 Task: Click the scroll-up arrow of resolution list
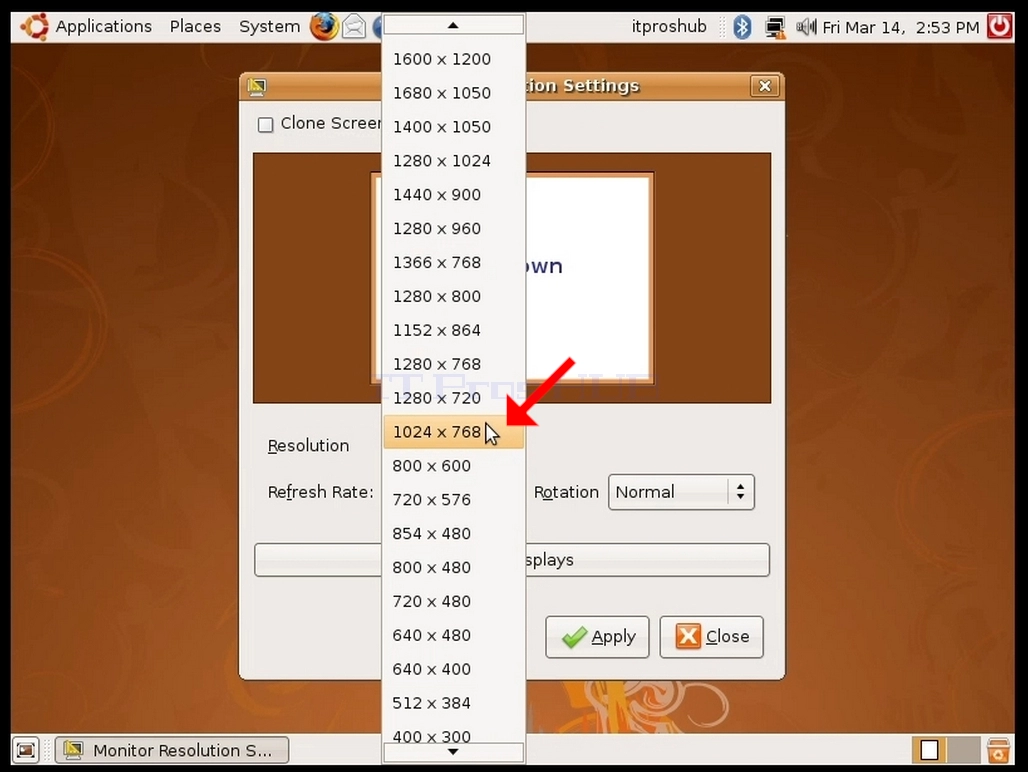tap(453, 25)
